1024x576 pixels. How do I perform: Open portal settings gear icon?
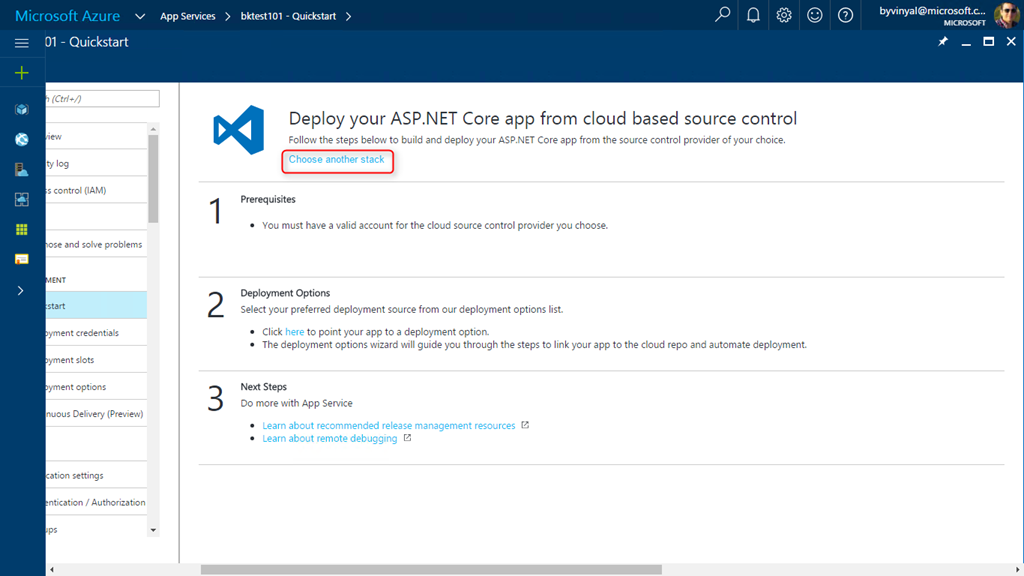point(784,15)
